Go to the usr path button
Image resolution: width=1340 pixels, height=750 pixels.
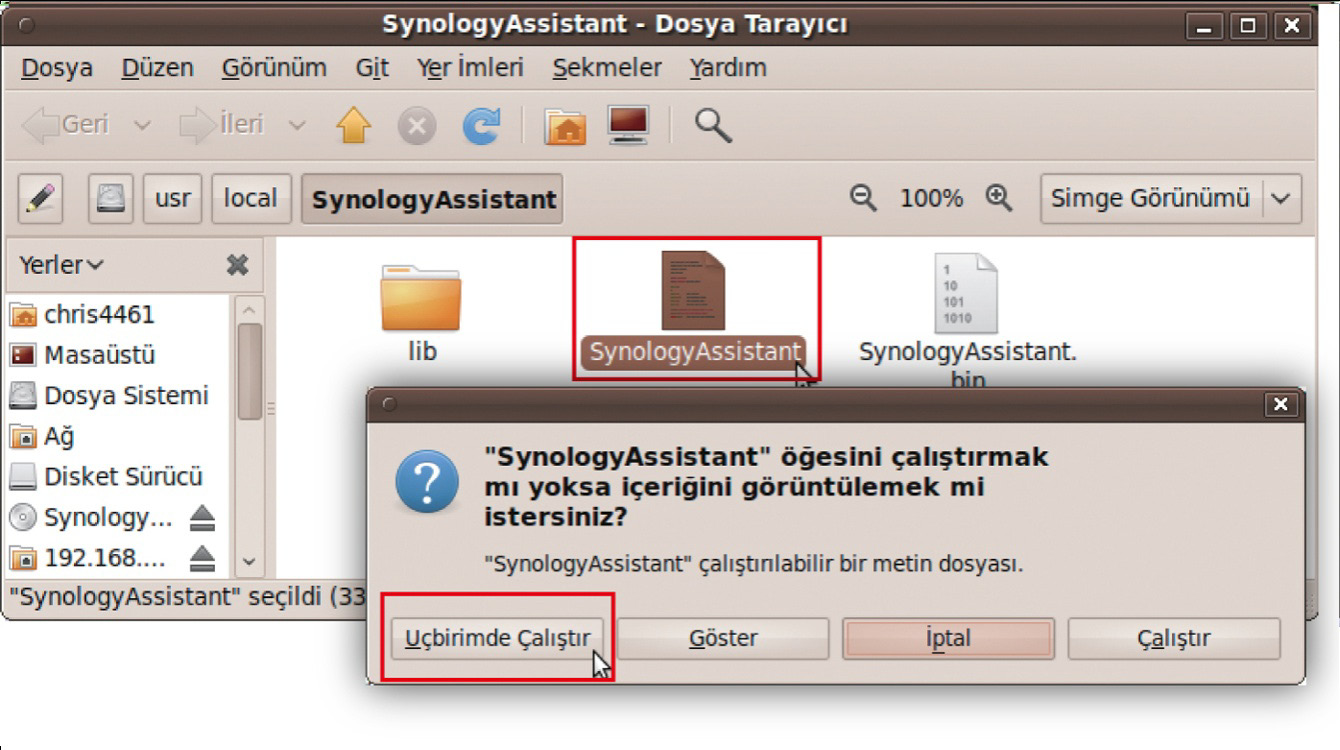pyautogui.click(x=173, y=198)
